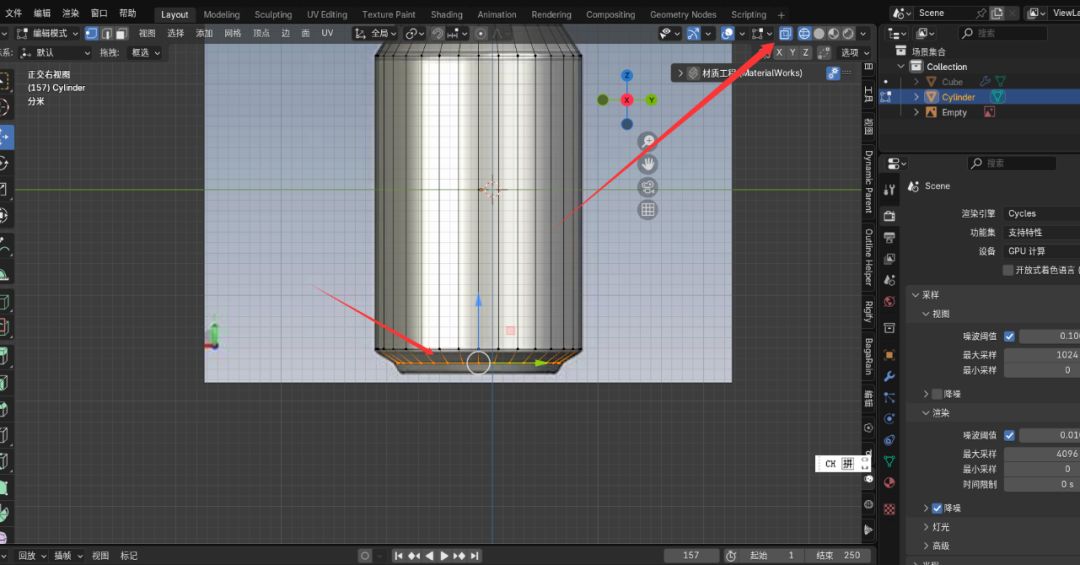Expand the MaterialWorks panel
Screen dimensions: 1080x565
(x=681, y=73)
